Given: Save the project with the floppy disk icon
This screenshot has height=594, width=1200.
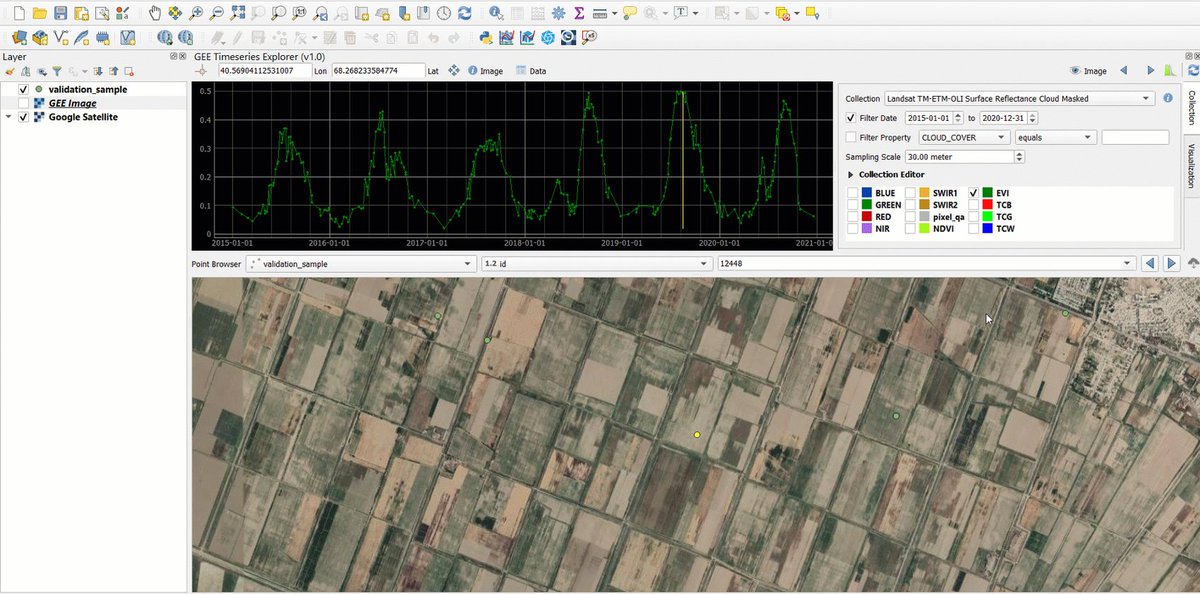Looking at the screenshot, I should tap(60, 13).
